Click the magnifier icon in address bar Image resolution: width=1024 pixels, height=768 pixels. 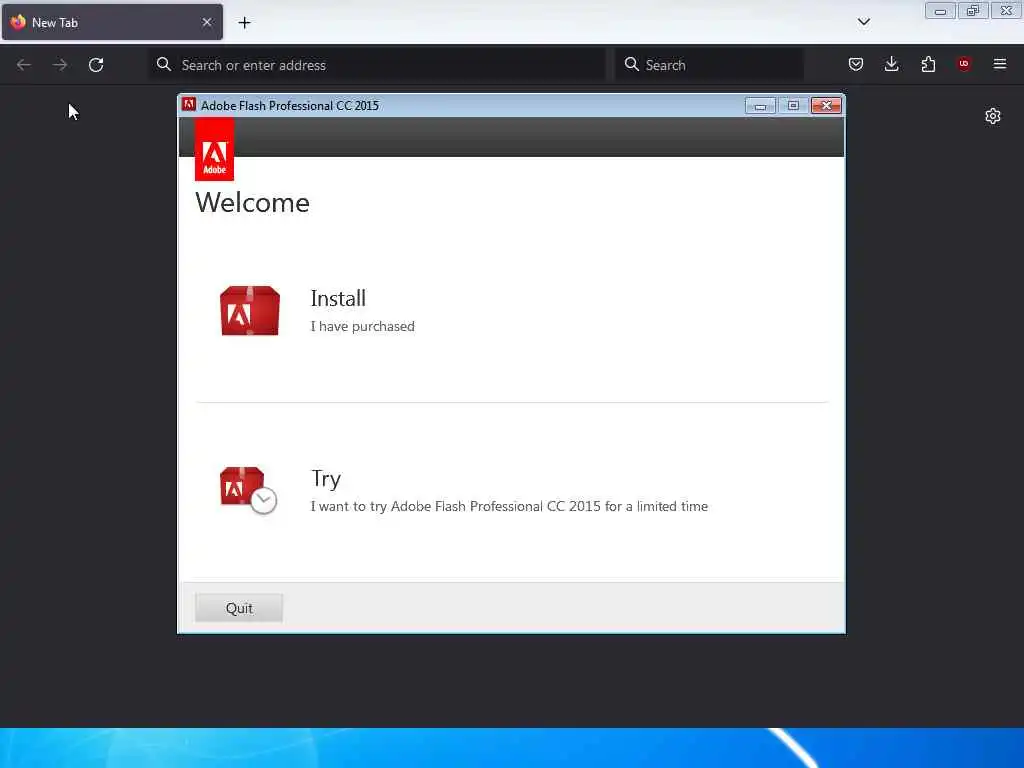(x=164, y=64)
